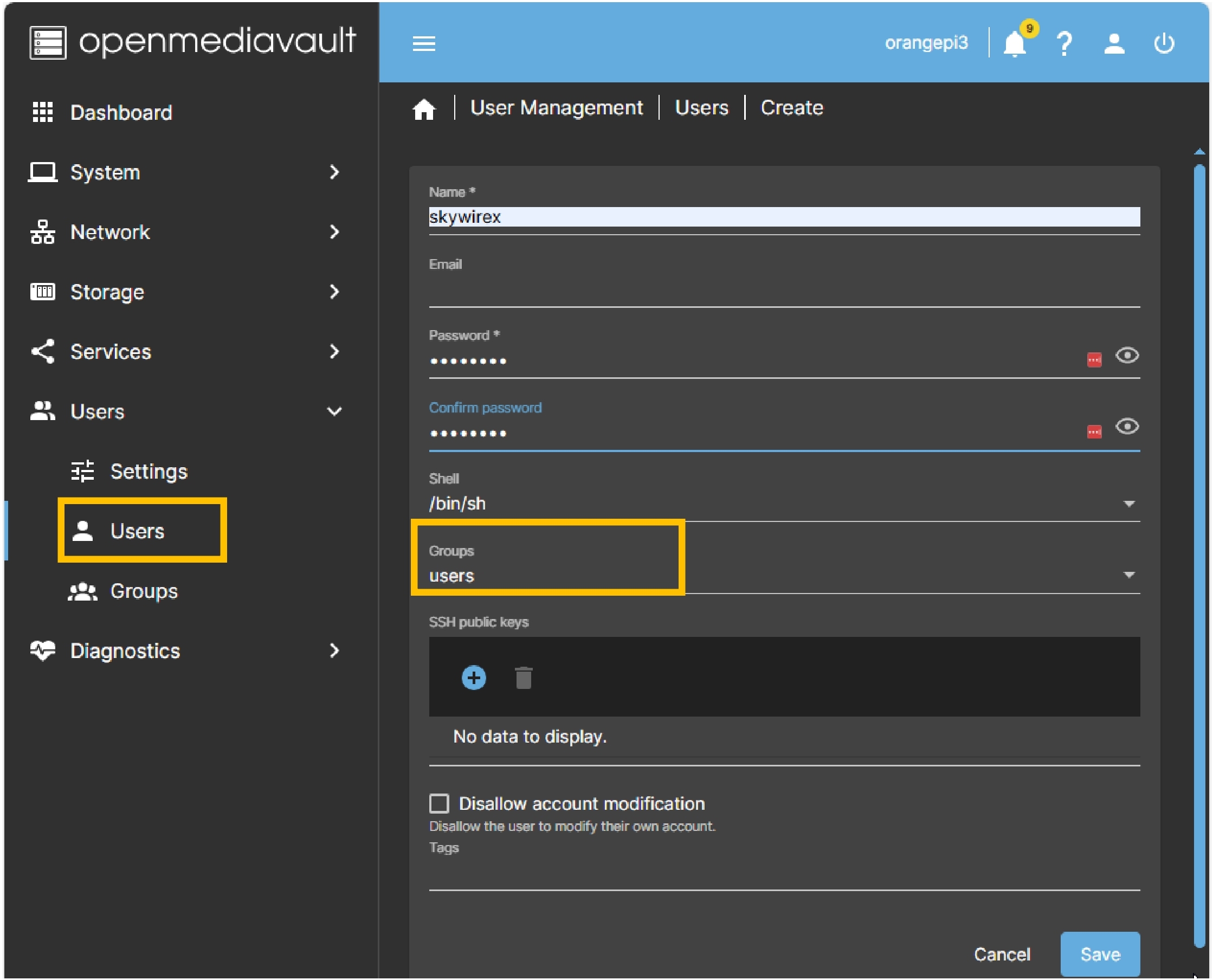Add an SSH public key

click(x=474, y=678)
